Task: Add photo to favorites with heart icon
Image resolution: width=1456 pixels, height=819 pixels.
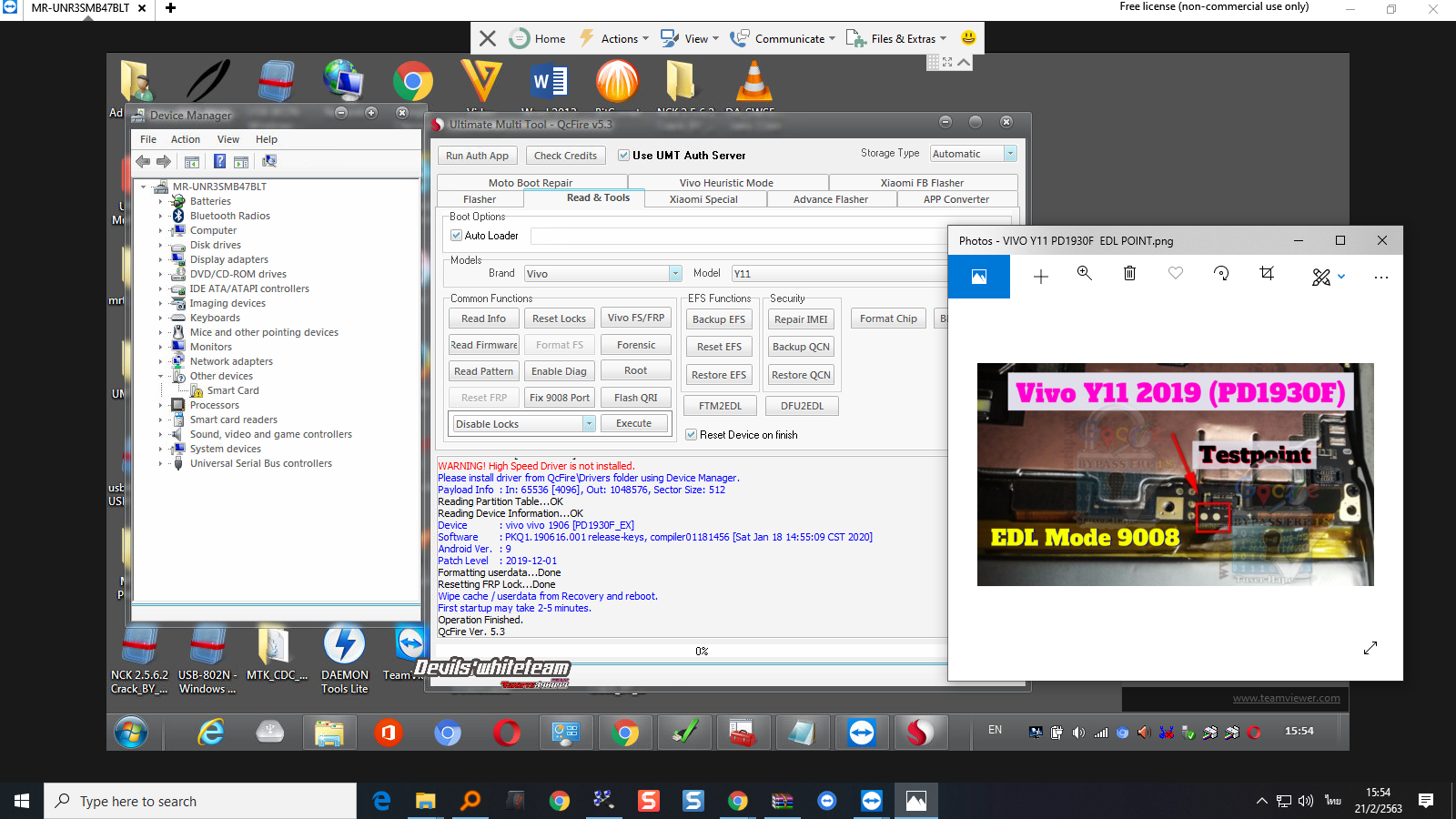Action: [1176, 273]
